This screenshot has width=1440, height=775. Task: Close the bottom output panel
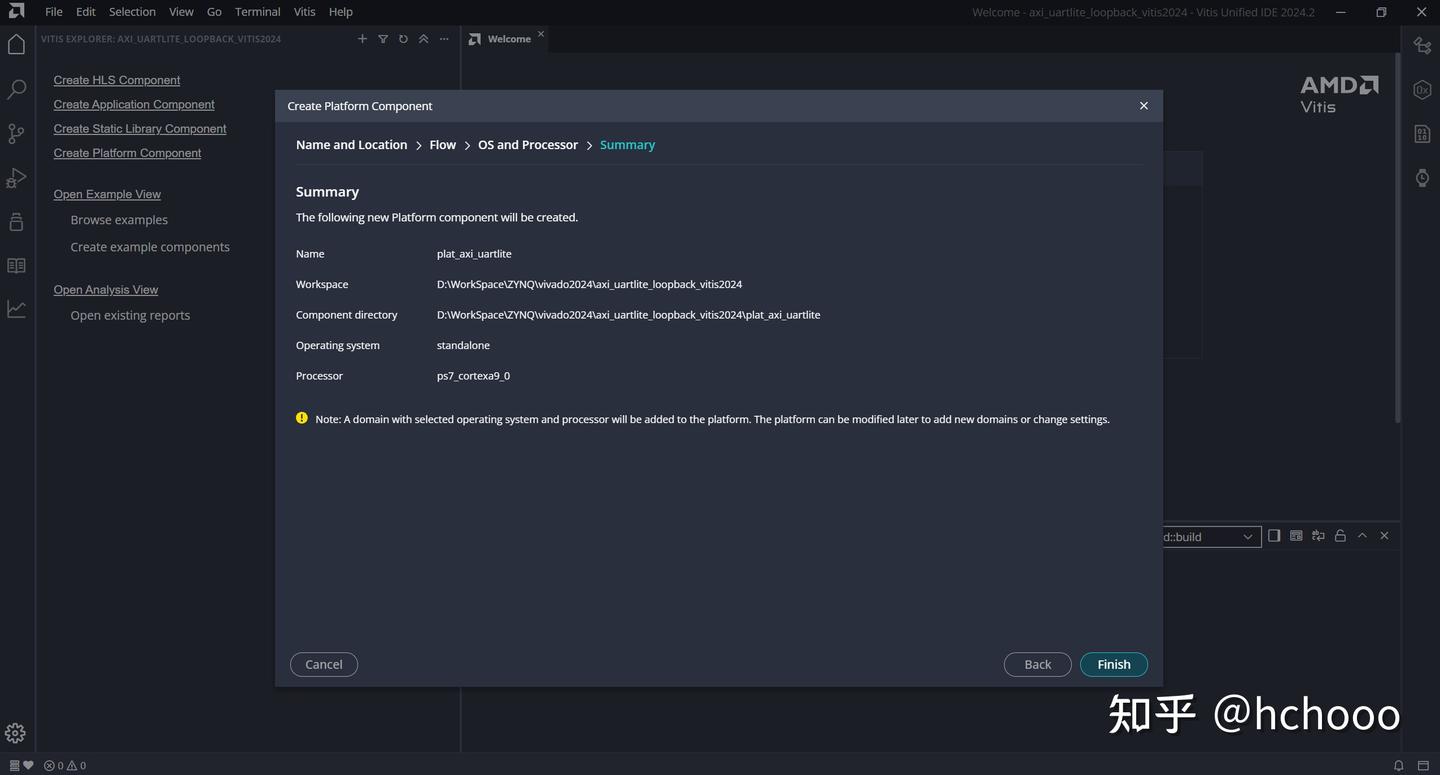pos(1384,536)
